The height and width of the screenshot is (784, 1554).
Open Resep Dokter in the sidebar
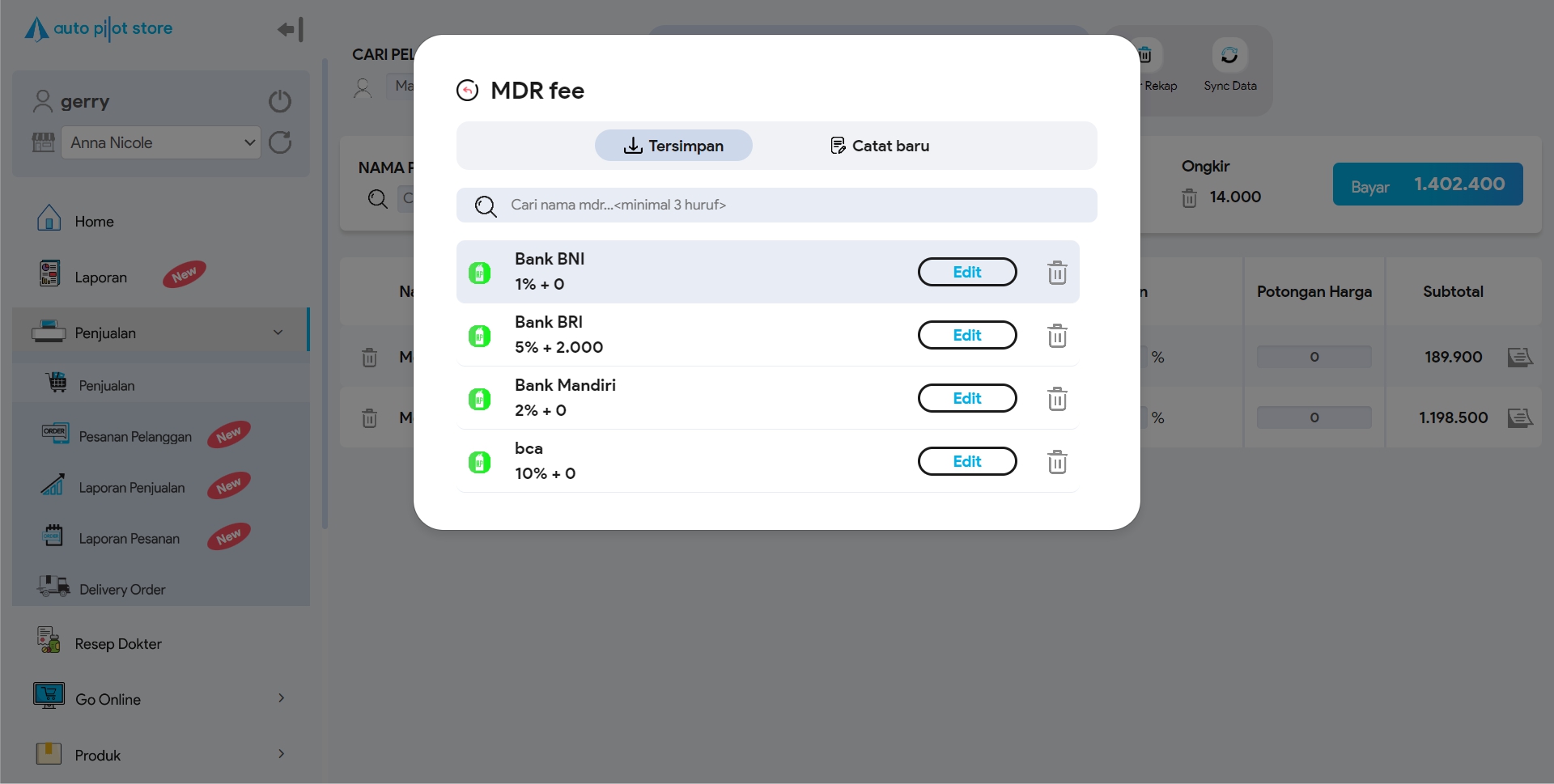click(x=118, y=644)
